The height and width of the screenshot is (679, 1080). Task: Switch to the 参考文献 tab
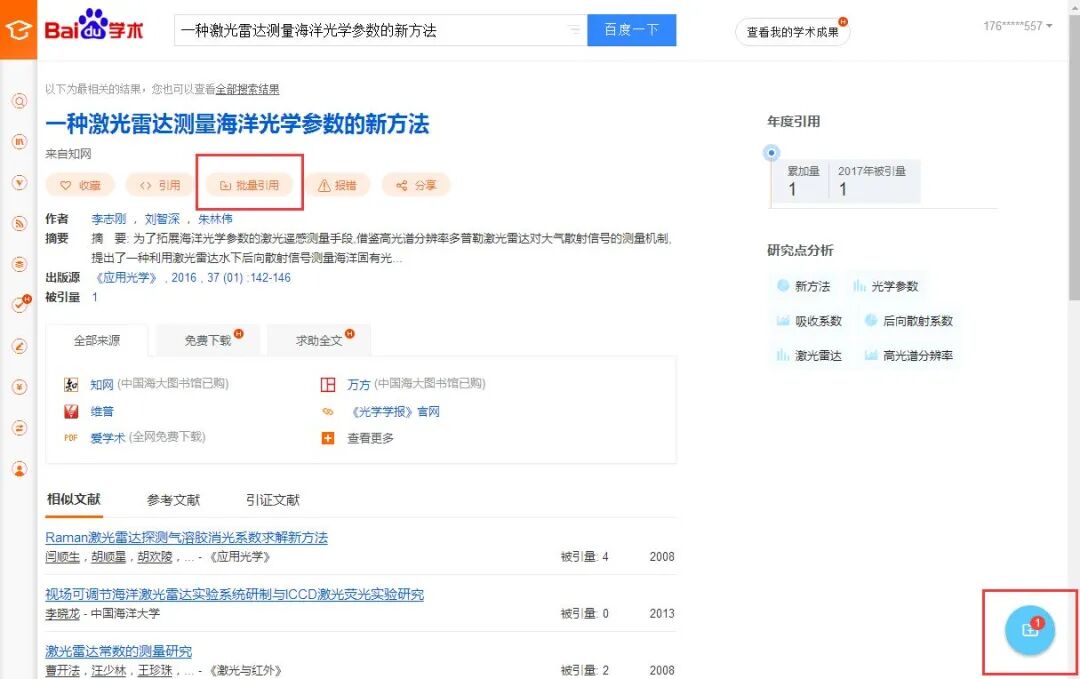coord(174,500)
